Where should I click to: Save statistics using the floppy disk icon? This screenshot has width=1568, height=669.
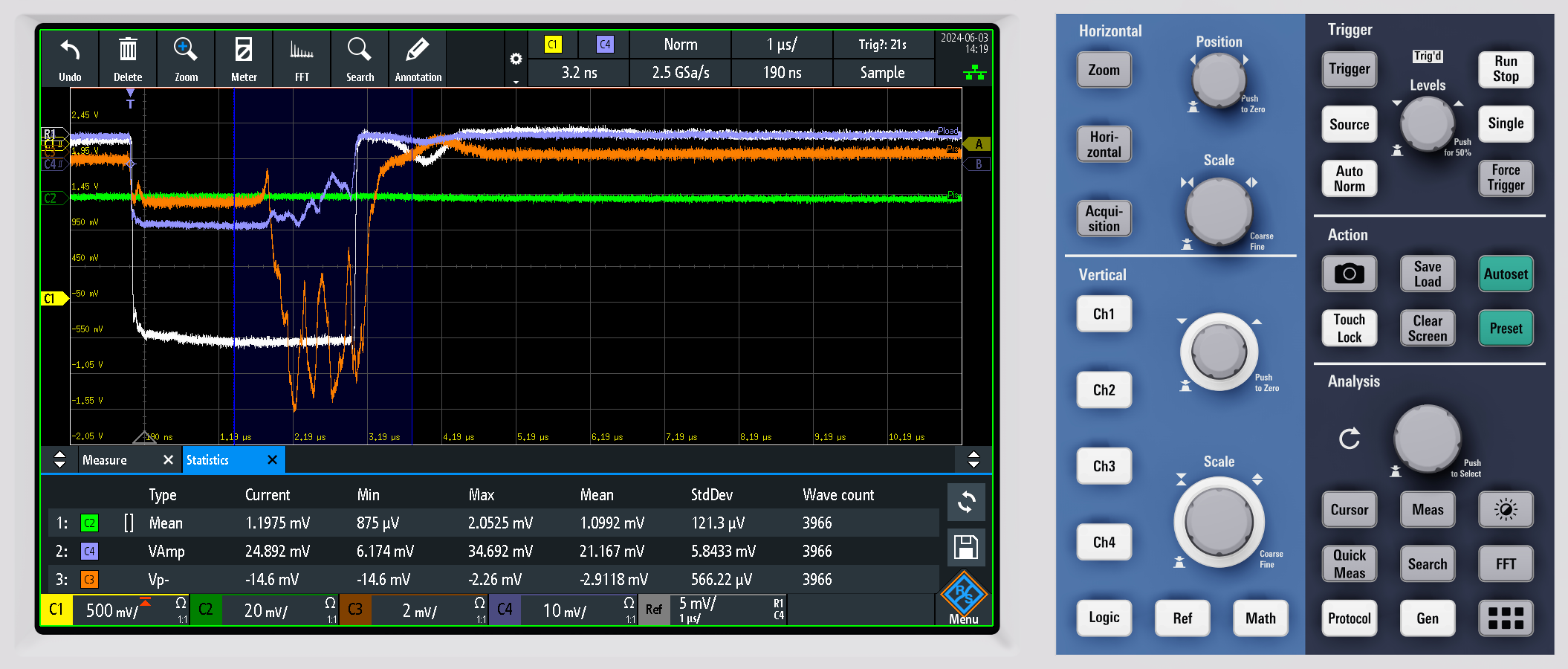point(966,548)
